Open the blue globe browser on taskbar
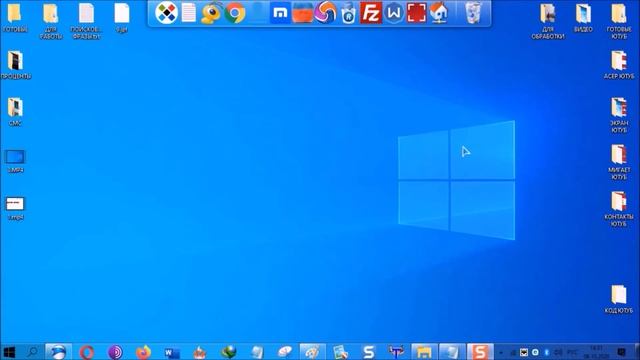The height and width of the screenshot is (360, 640). (58, 352)
